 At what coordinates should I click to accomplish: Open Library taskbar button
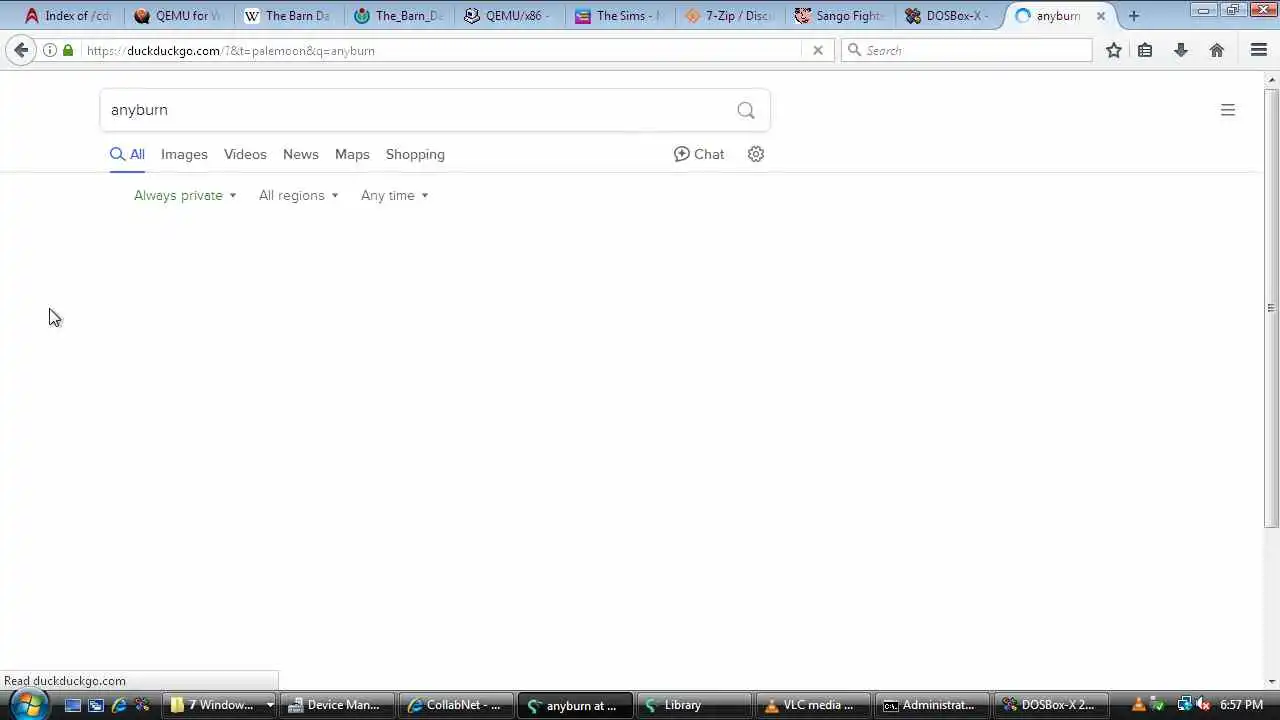click(x=693, y=705)
